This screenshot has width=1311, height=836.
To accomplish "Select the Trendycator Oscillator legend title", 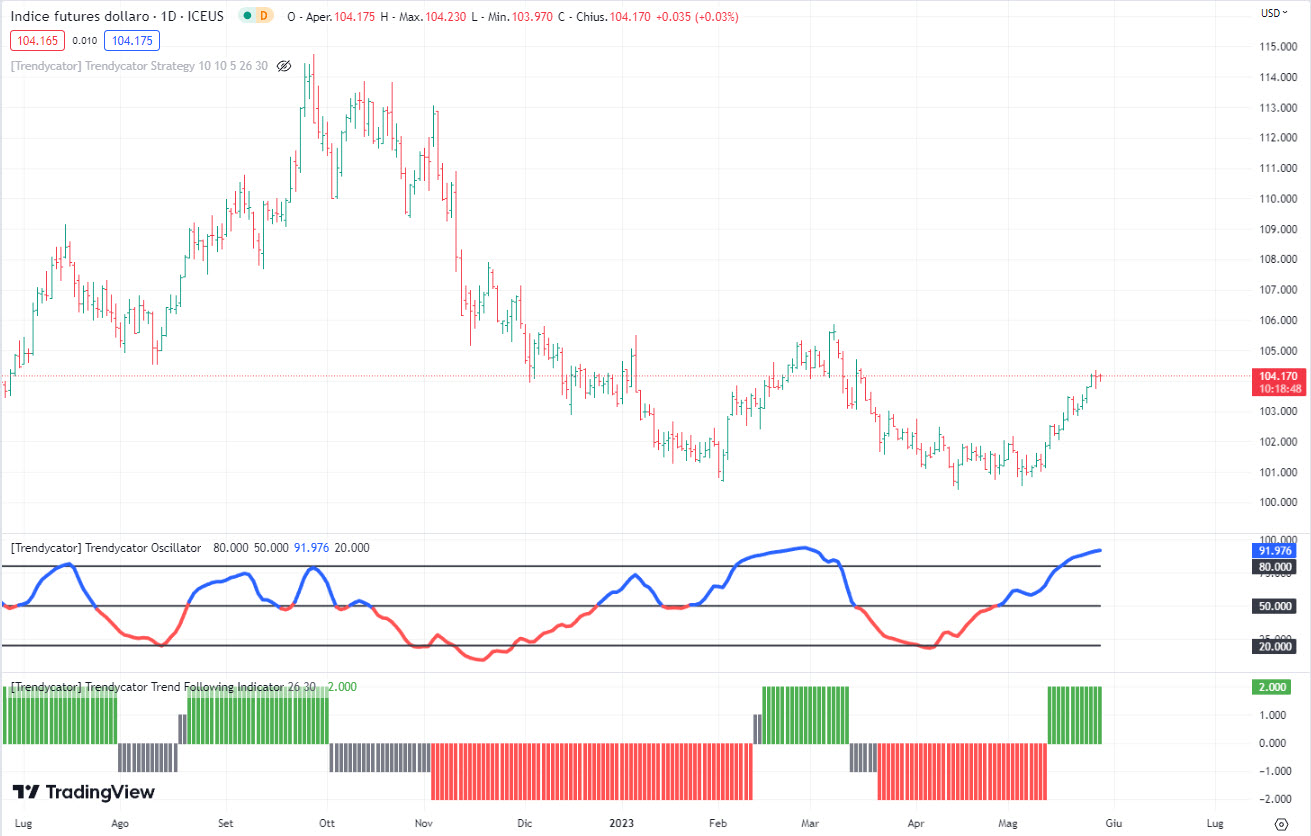I will (x=105, y=548).
